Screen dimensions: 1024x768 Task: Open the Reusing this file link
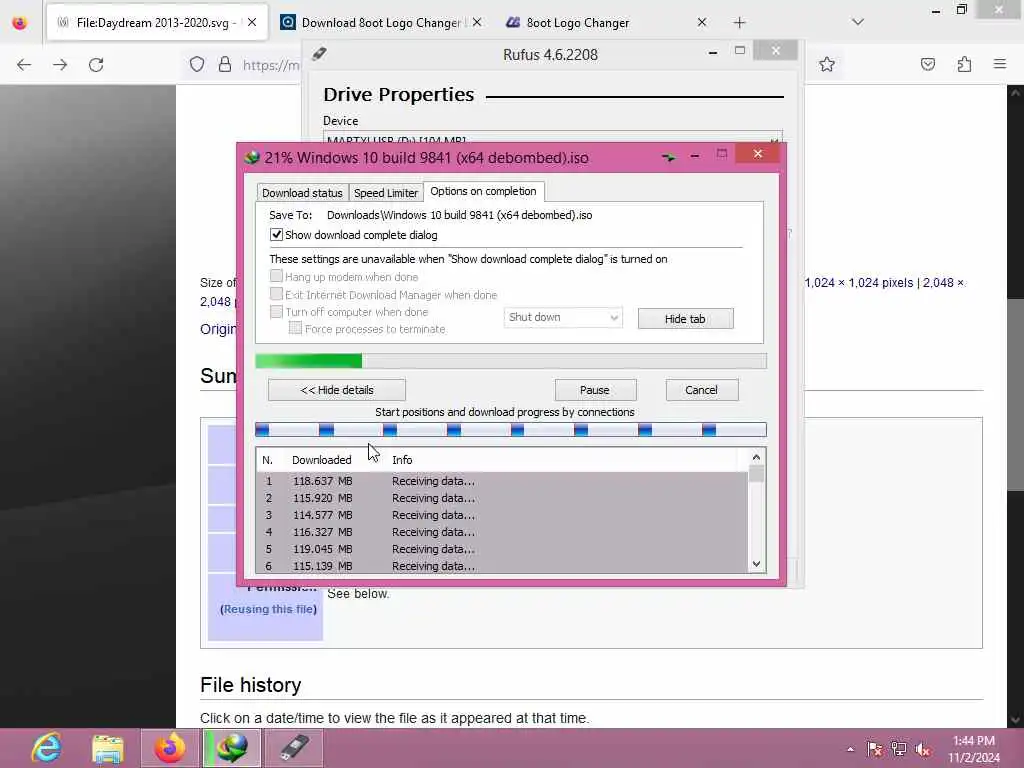pos(268,609)
